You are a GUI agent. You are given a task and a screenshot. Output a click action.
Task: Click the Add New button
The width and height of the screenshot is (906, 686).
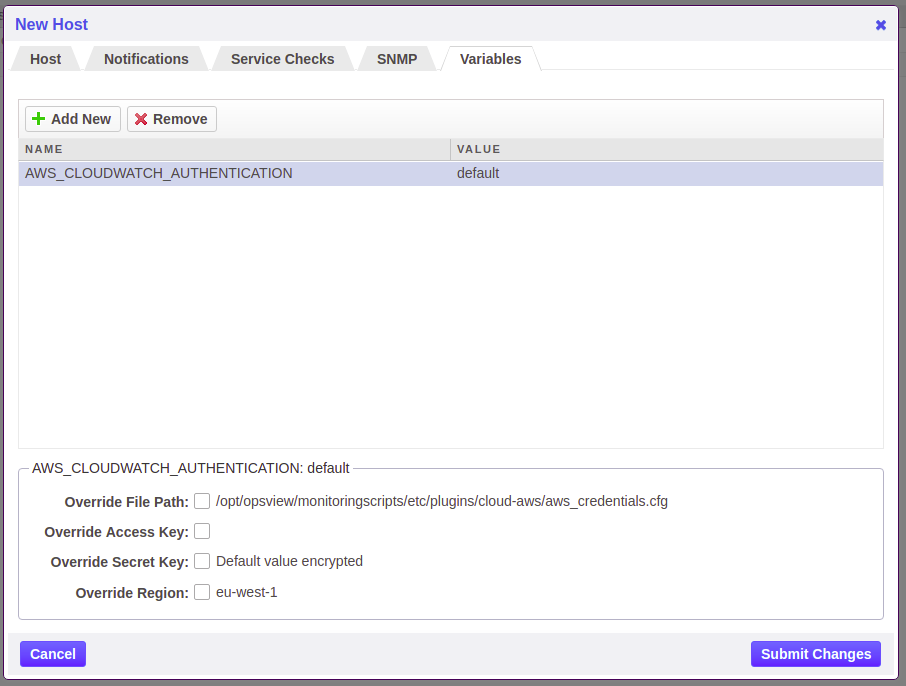click(72, 118)
